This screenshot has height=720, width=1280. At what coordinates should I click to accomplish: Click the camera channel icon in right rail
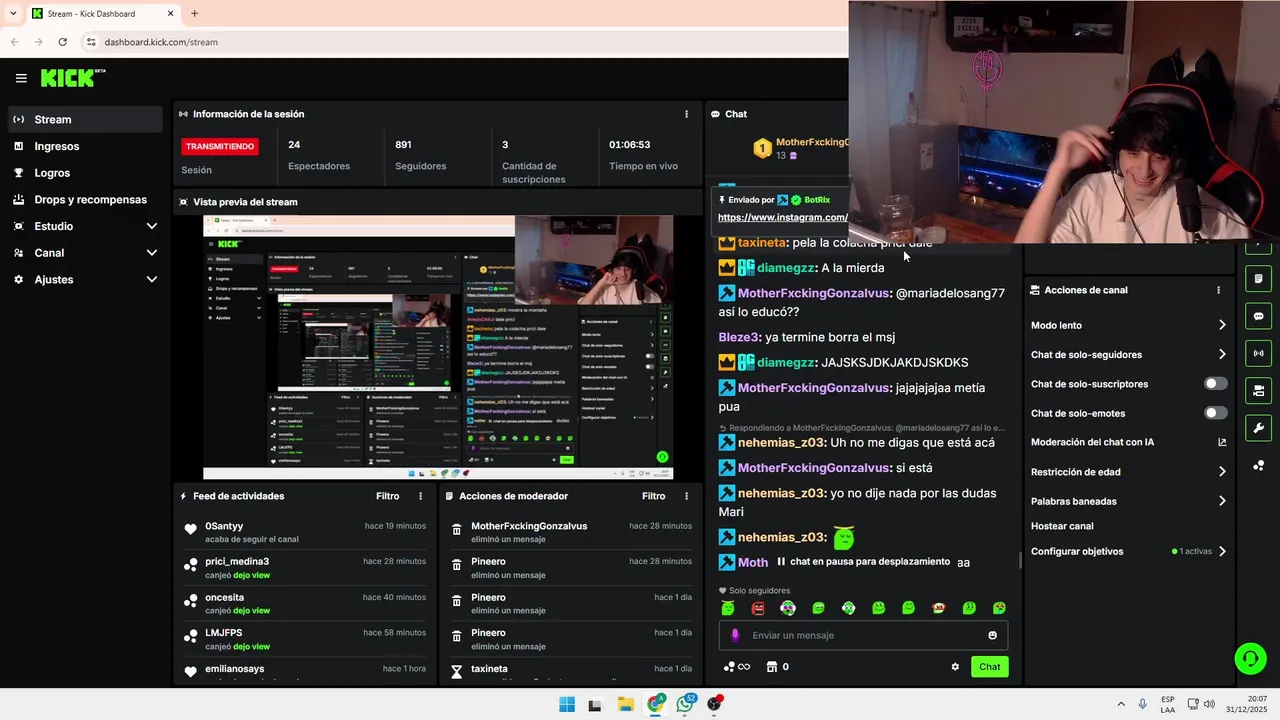click(x=1258, y=390)
